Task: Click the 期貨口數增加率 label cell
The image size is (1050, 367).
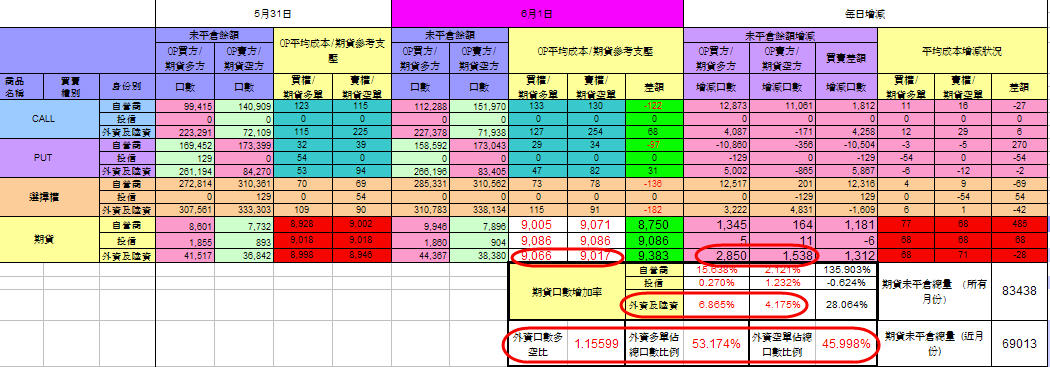Action: pyautogui.click(x=567, y=291)
